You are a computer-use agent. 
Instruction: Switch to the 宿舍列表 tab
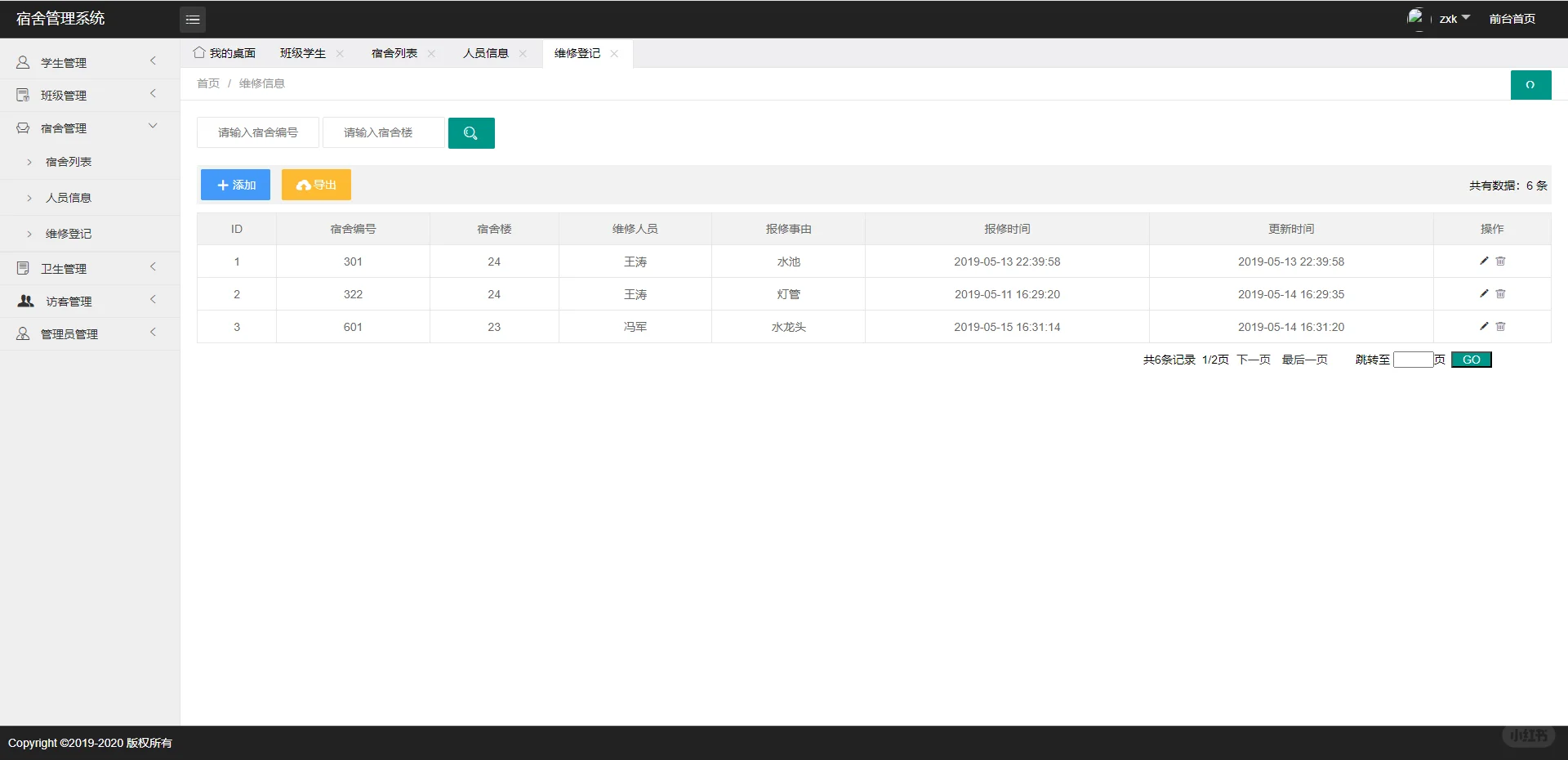tap(393, 53)
